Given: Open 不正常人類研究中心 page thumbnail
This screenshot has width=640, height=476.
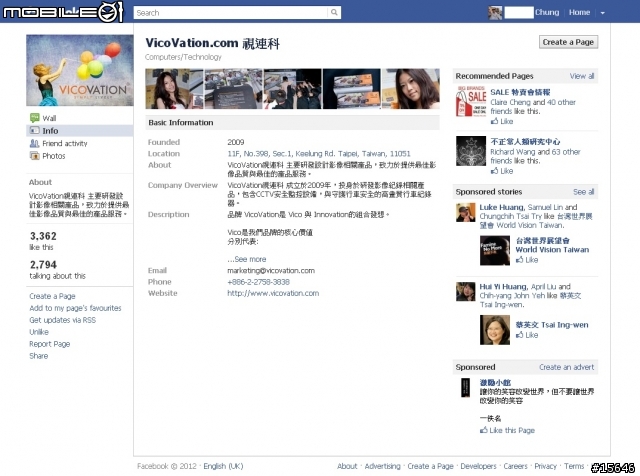Looking at the screenshot, I should point(471,151).
